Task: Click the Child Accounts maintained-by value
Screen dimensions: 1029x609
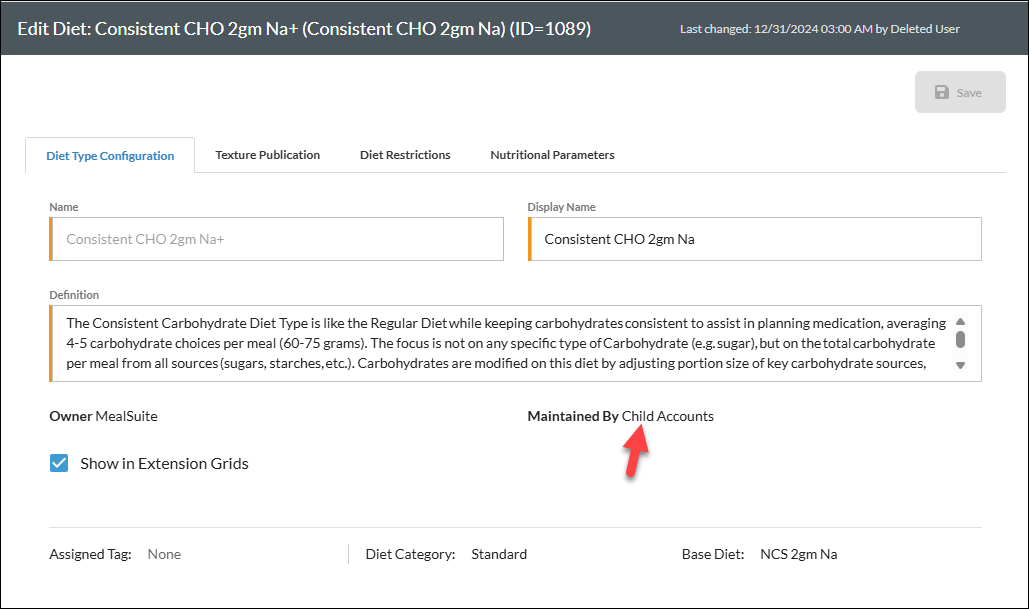Action: [667, 416]
